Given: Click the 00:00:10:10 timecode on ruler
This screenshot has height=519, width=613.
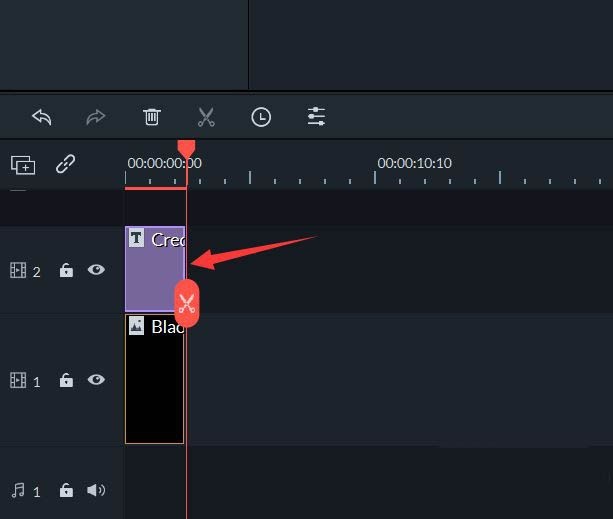Looking at the screenshot, I should 414,163.
